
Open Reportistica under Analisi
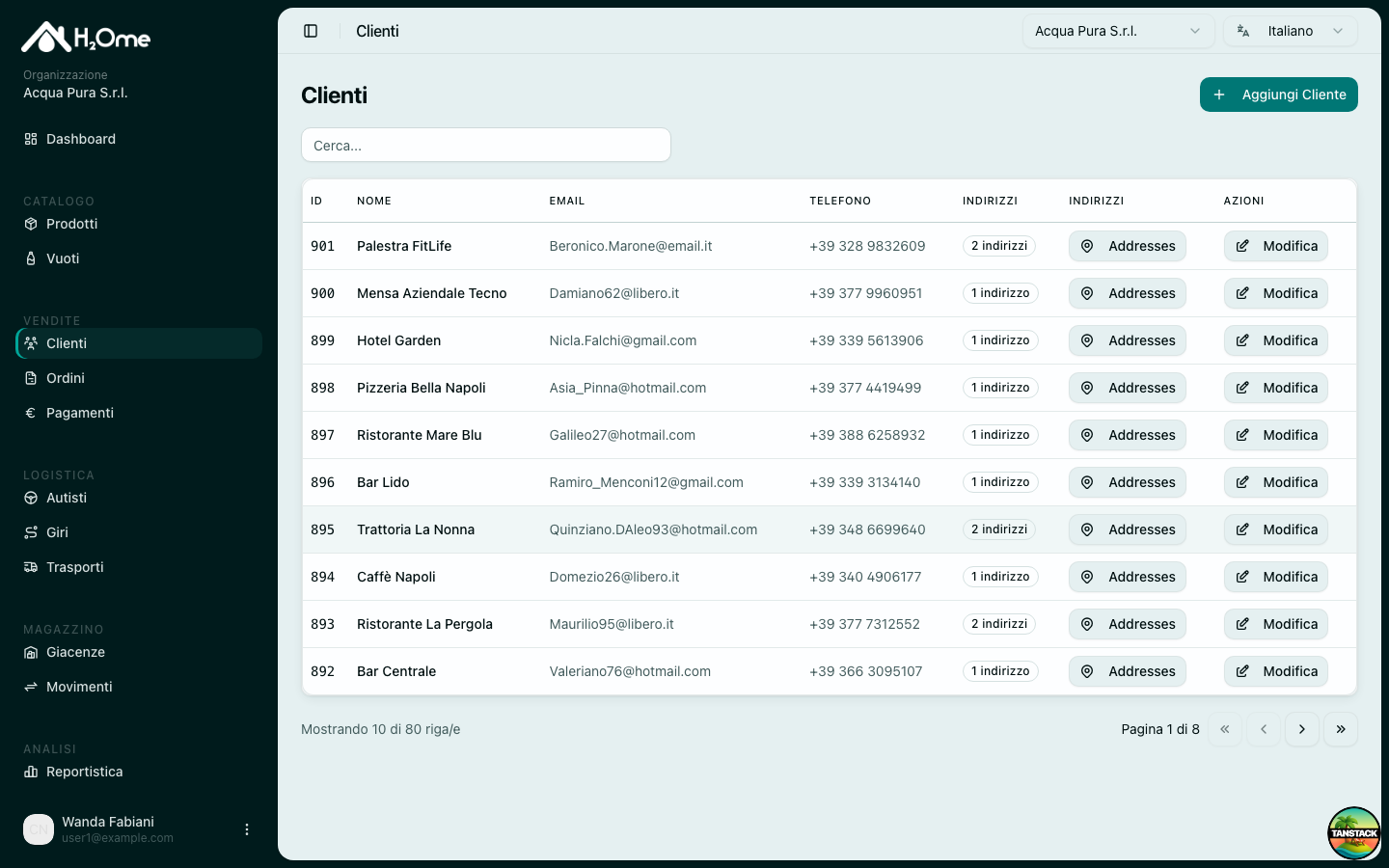(x=139, y=772)
